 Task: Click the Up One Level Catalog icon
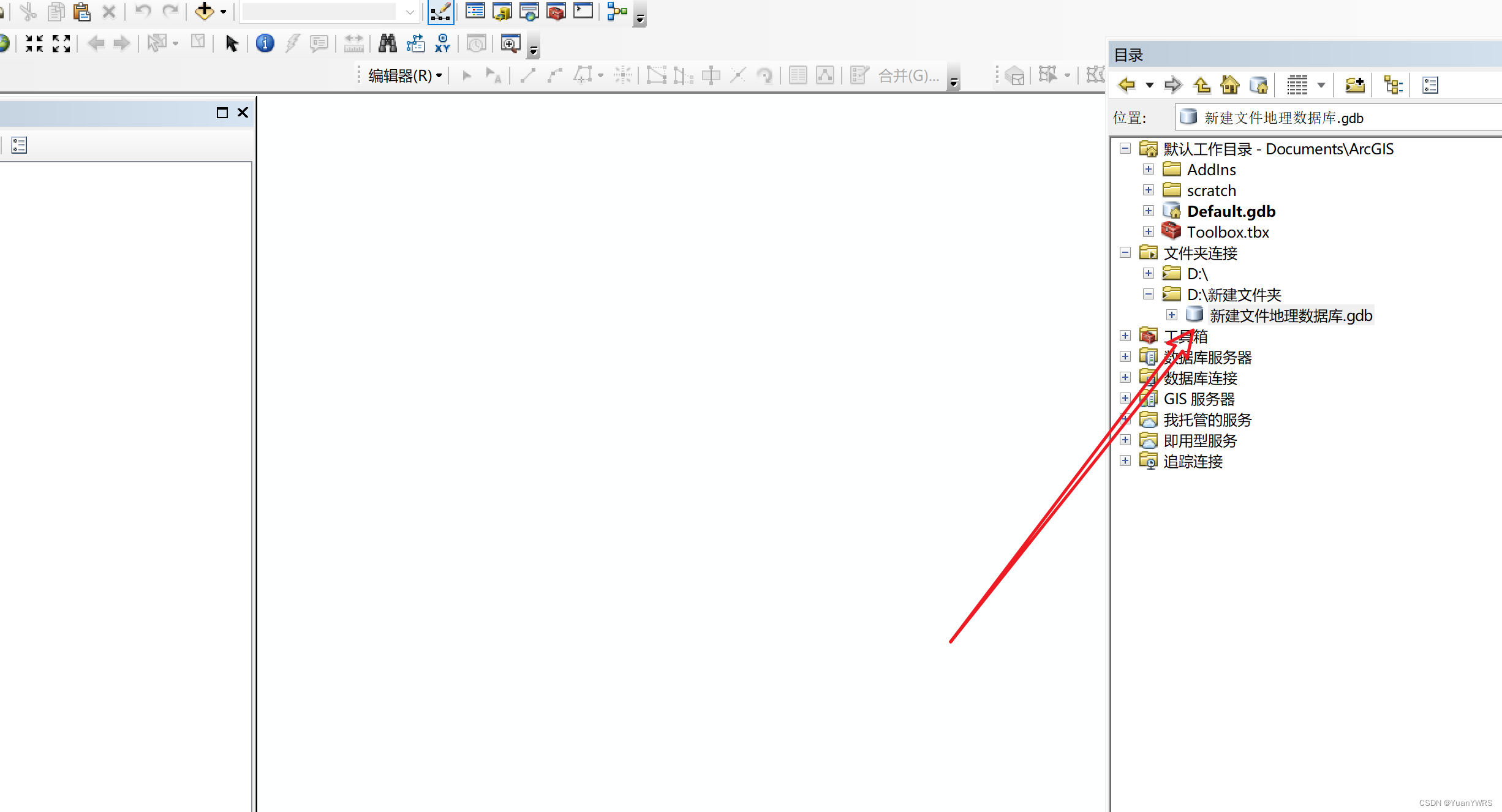point(1202,85)
